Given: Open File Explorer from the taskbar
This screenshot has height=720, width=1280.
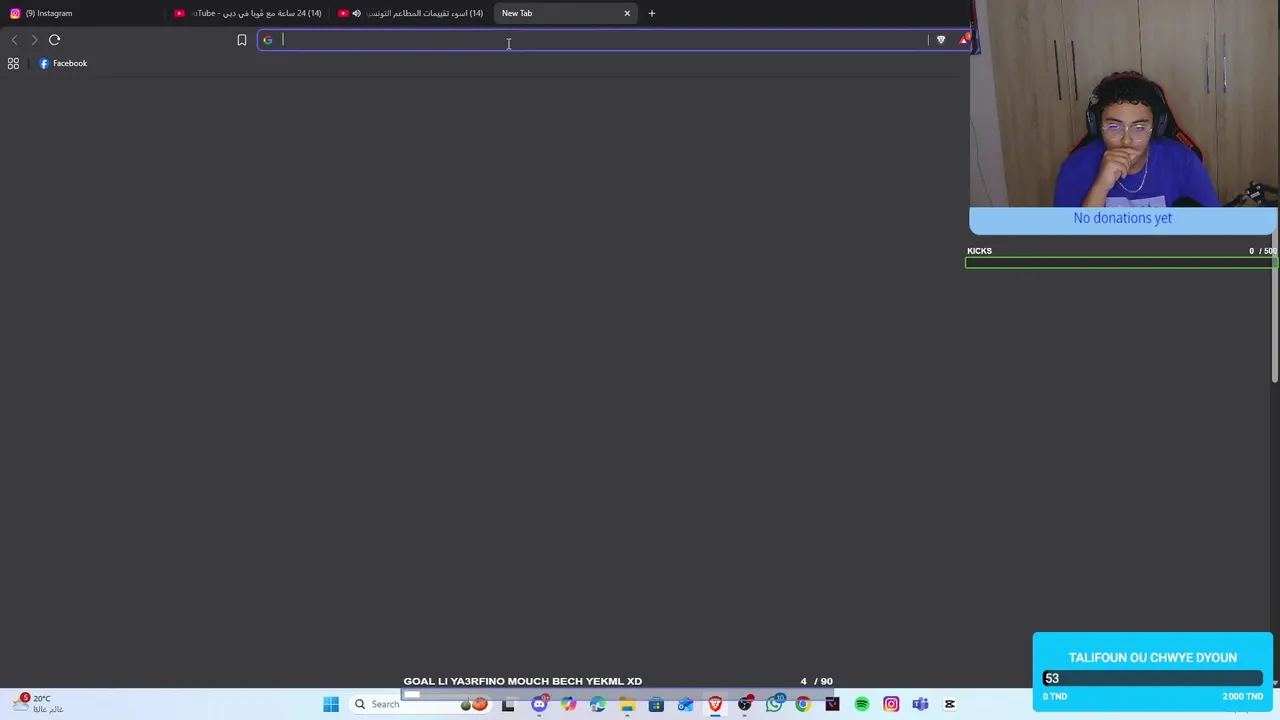Looking at the screenshot, I should point(626,704).
